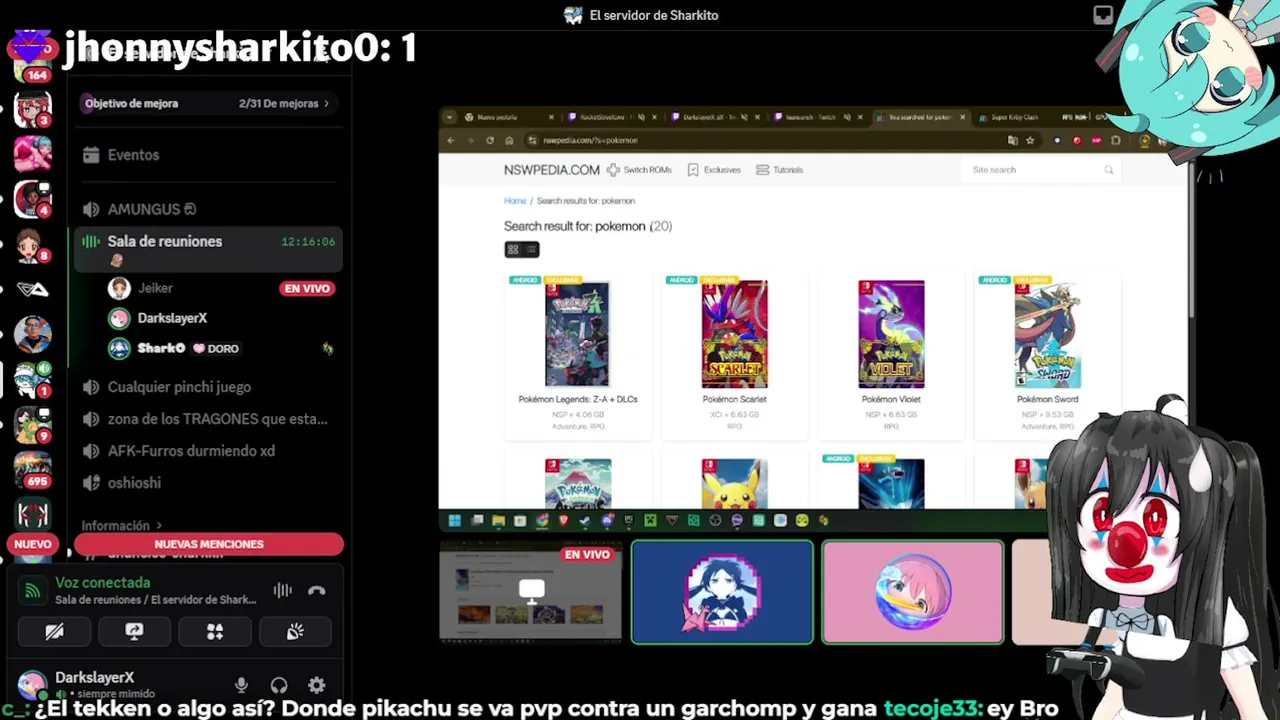Select the pink participant tile

(912, 592)
